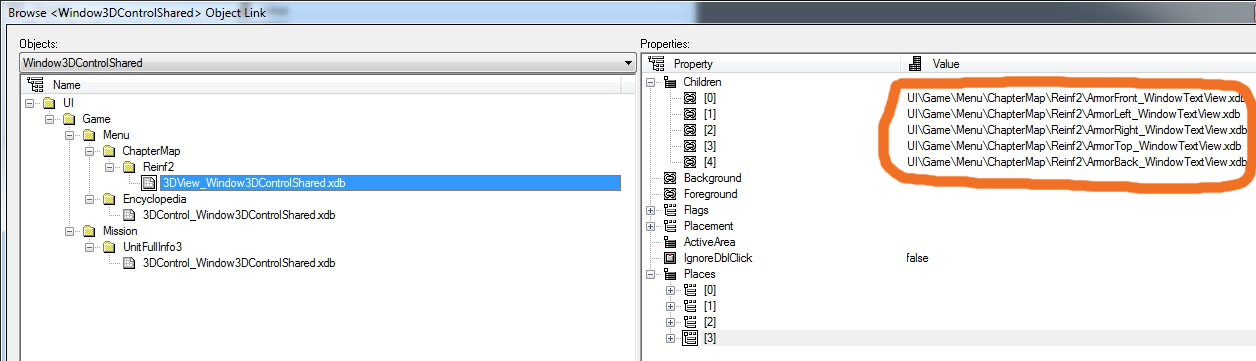The image size is (1256, 361).
Task: Click Encyclopedia's 3DControl file icon
Action: (x=129, y=215)
